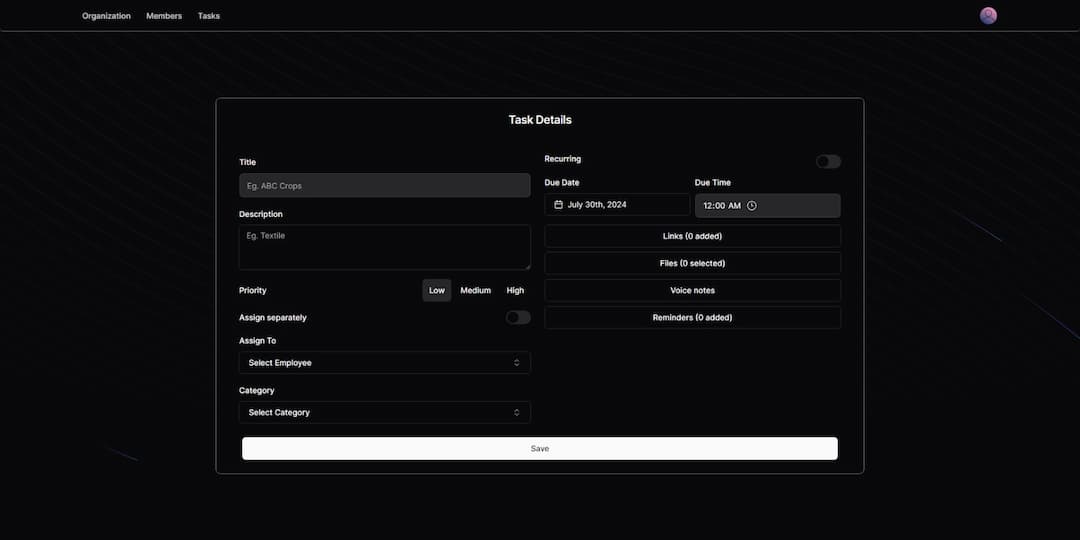Enable the Recurring toggle switch
1080x540 pixels.
pyautogui.click(x=828, y=162)
